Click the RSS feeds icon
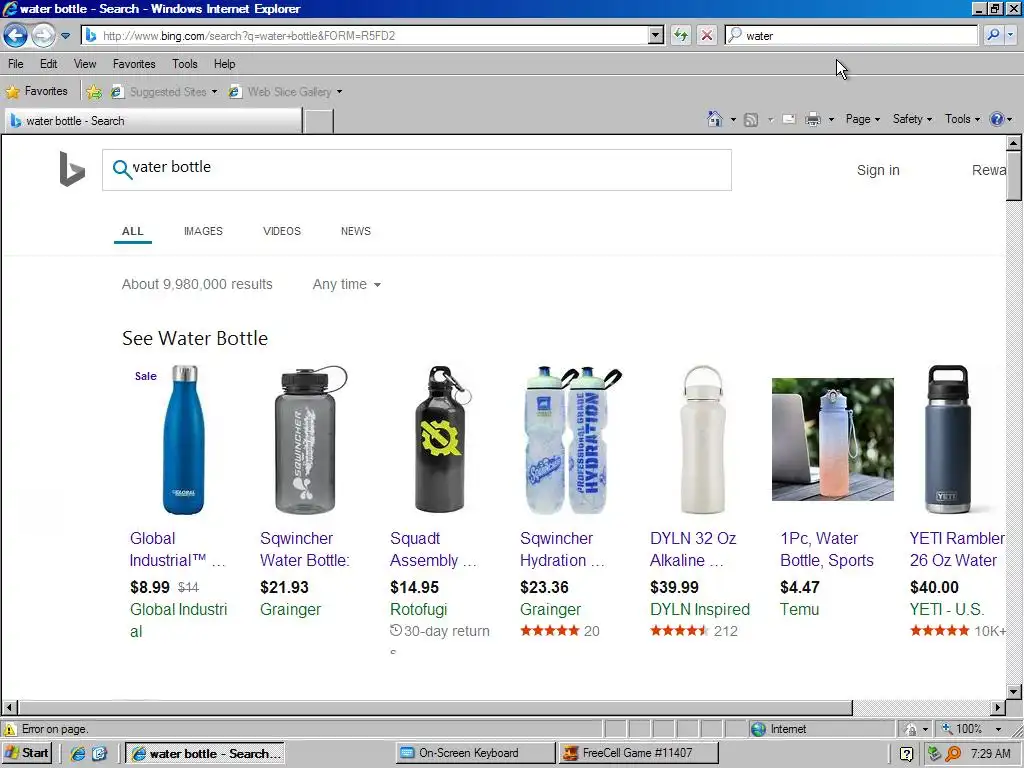 [751, 120]
